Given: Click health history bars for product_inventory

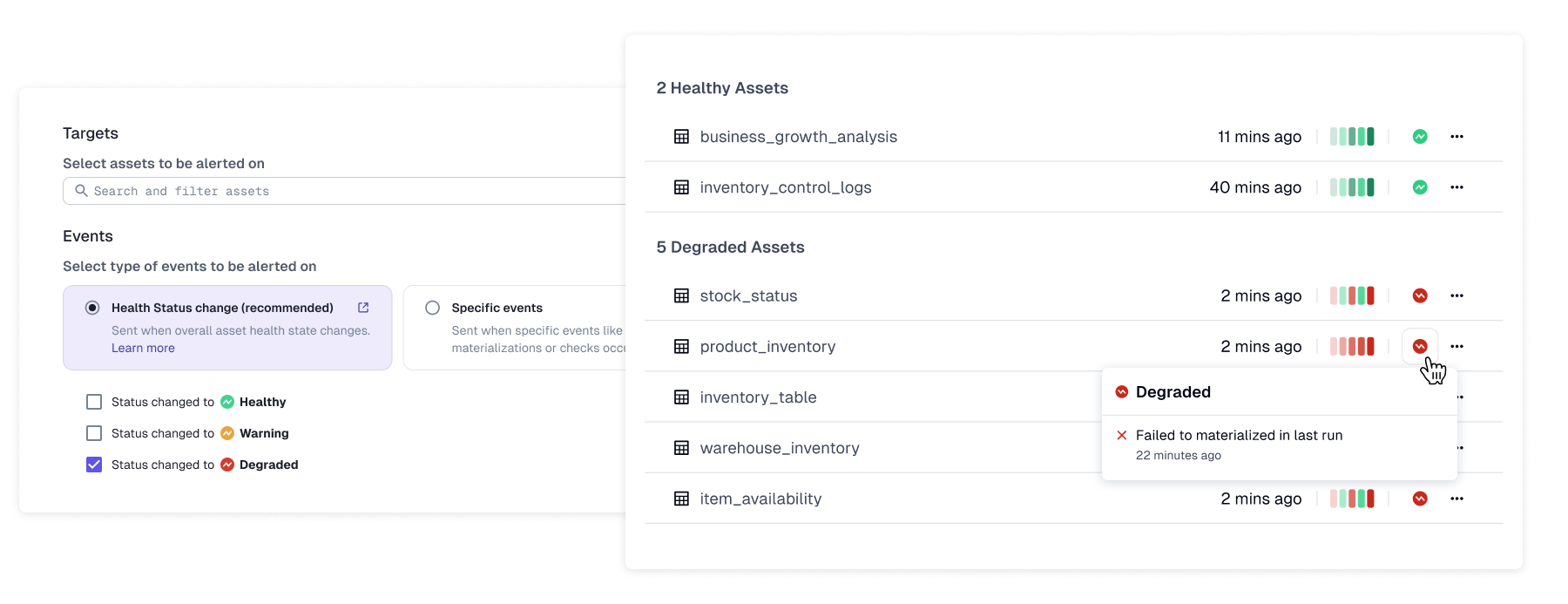Looking at the screenshot, I should click(x=1352, y=347).
